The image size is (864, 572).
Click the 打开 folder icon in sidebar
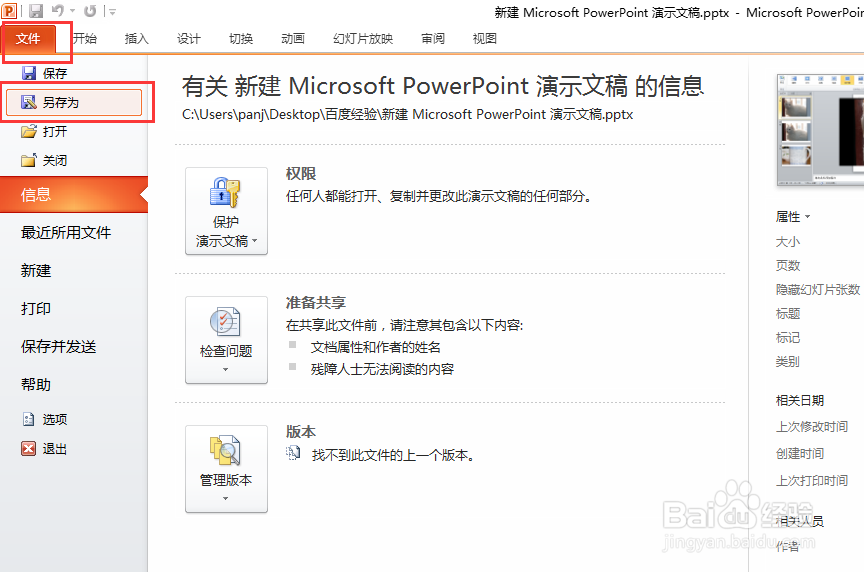[29, 131]
